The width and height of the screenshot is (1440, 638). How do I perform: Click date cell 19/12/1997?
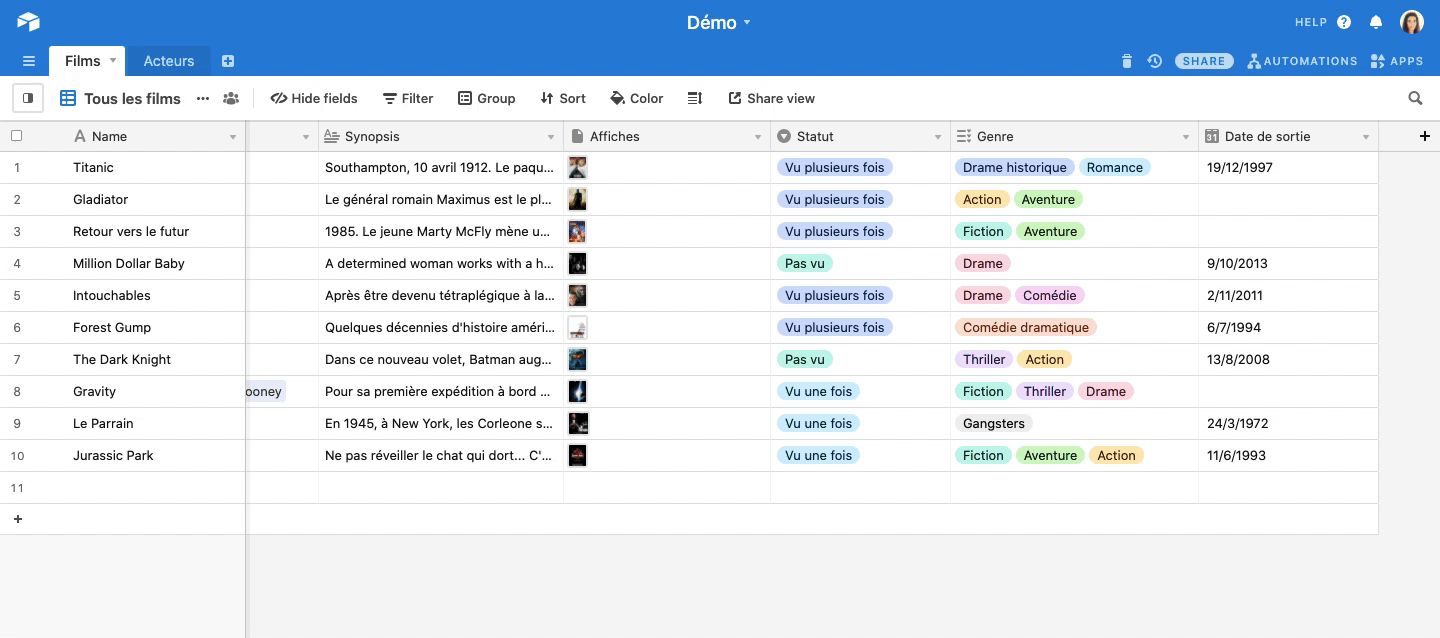1288,167
